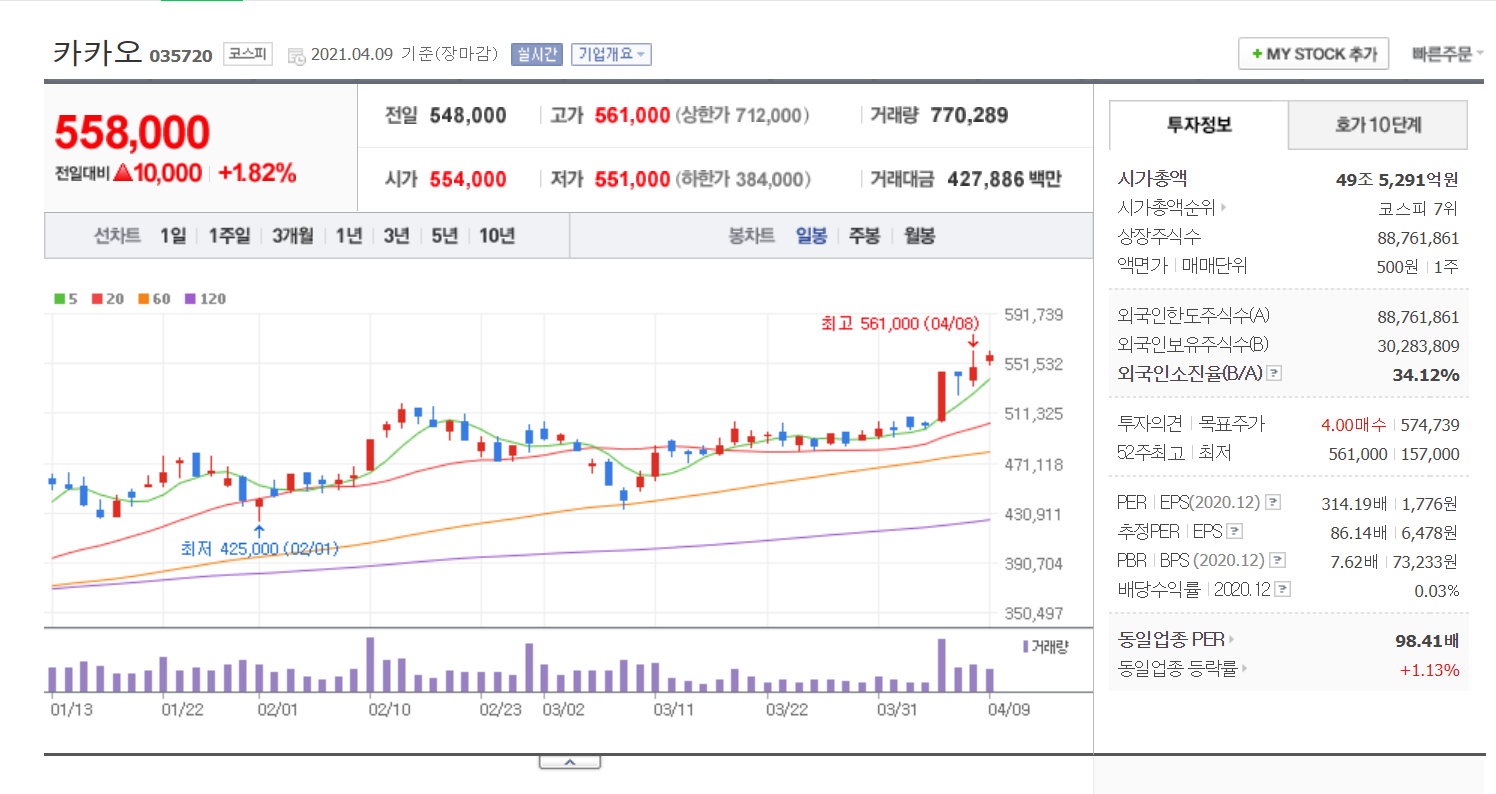The width and height of the screenshot is (1496, 794).
Task: Open help icon next to 추정PER | EPS
Action: click(x=1235, y=531)
